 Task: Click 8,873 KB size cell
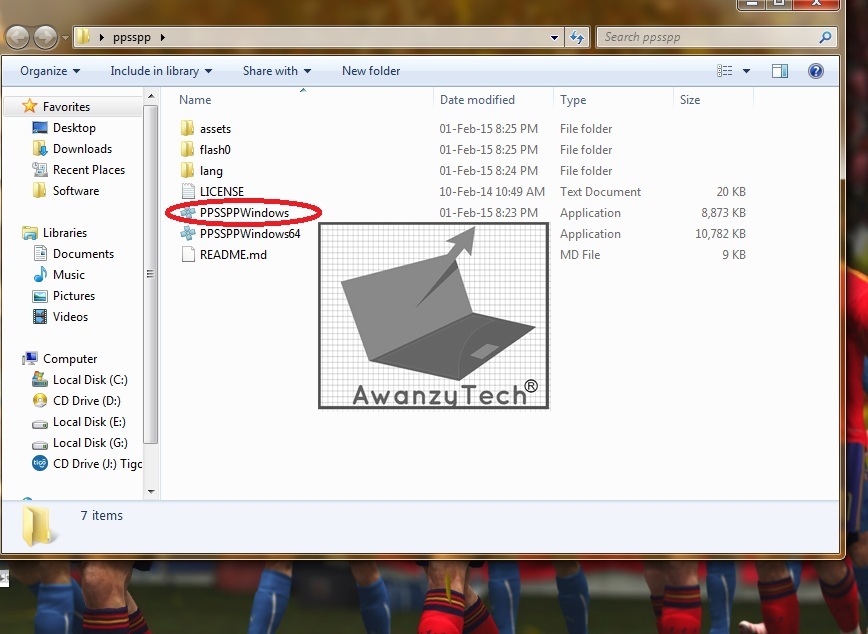(x=723, y=213)
